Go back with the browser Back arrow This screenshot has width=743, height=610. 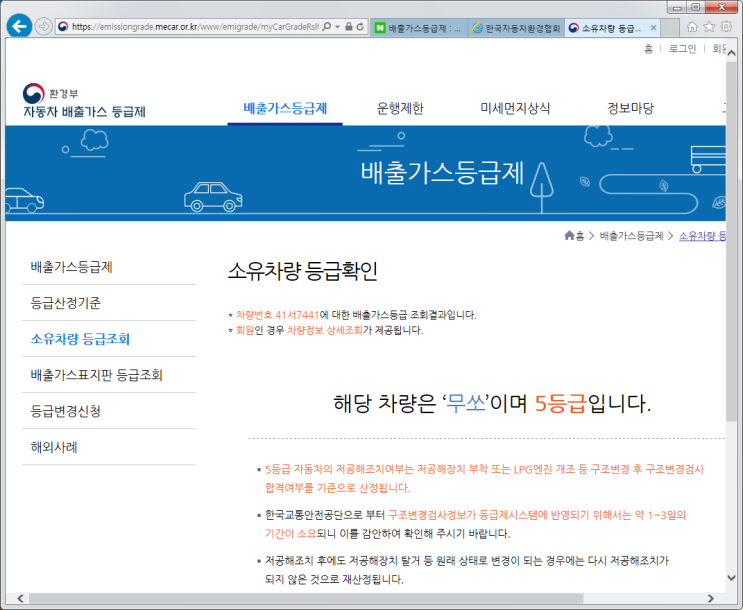[19, 26]
